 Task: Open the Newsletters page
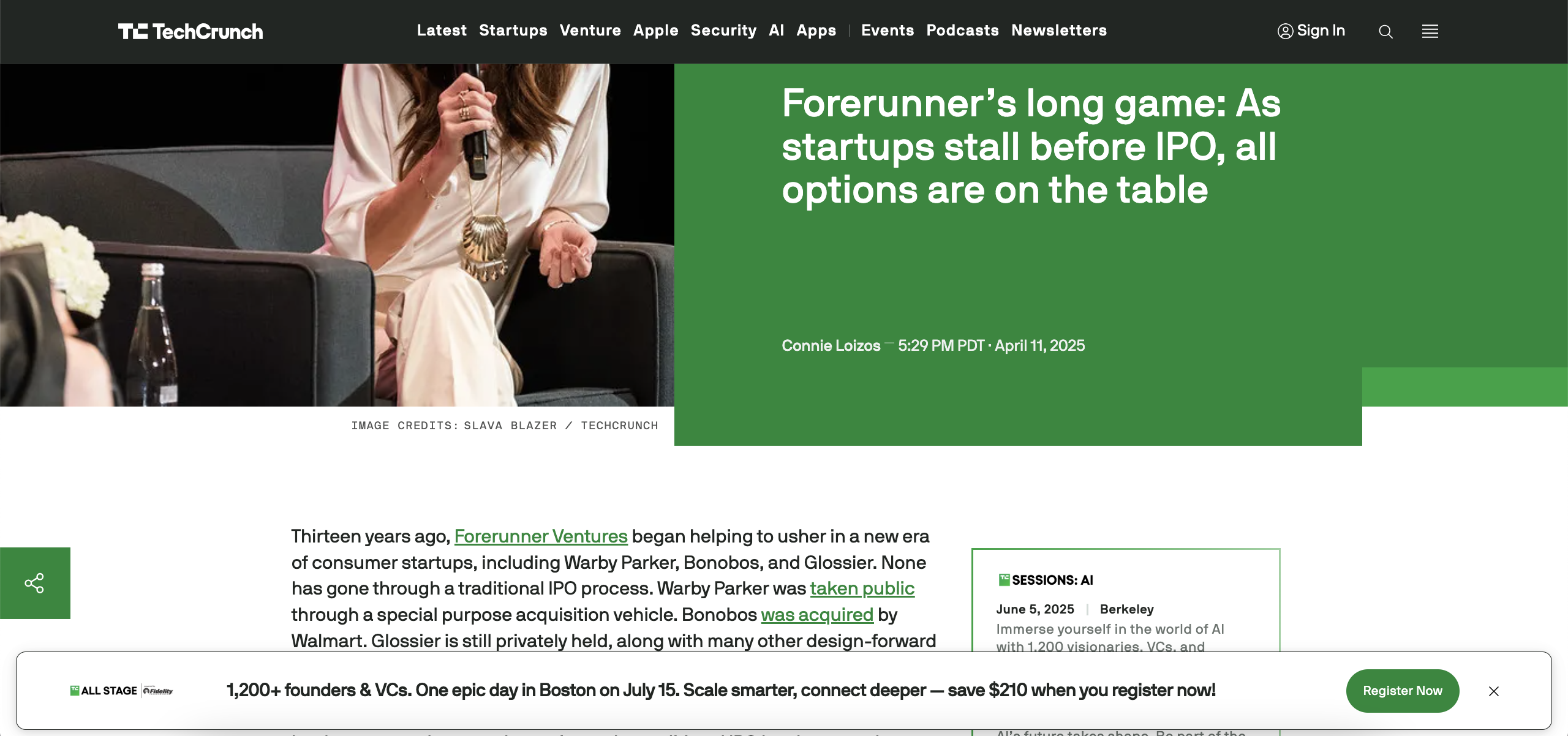pos(1059,30)
